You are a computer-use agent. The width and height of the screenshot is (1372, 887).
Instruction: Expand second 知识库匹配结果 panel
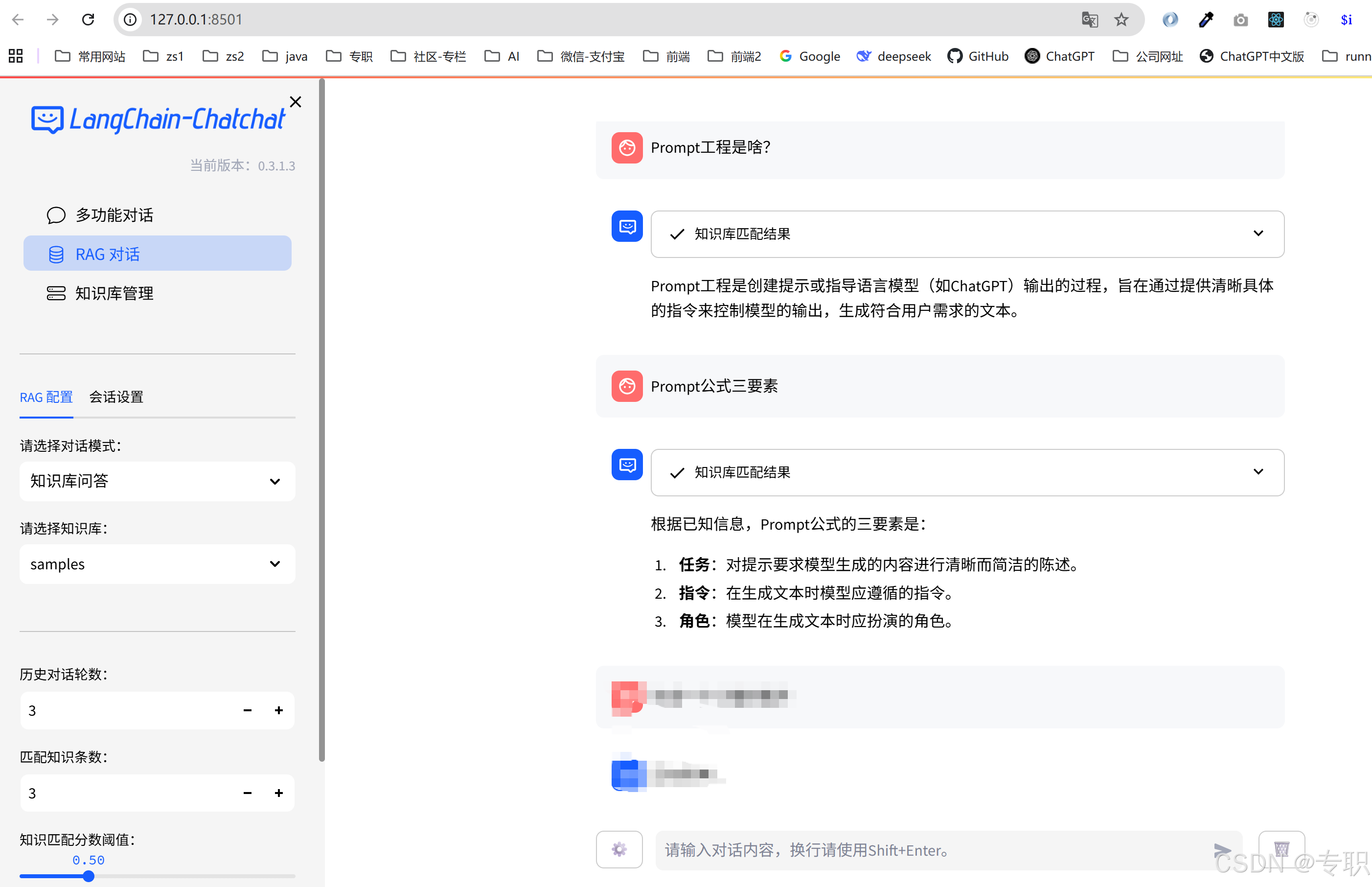(x=967, y=472)
